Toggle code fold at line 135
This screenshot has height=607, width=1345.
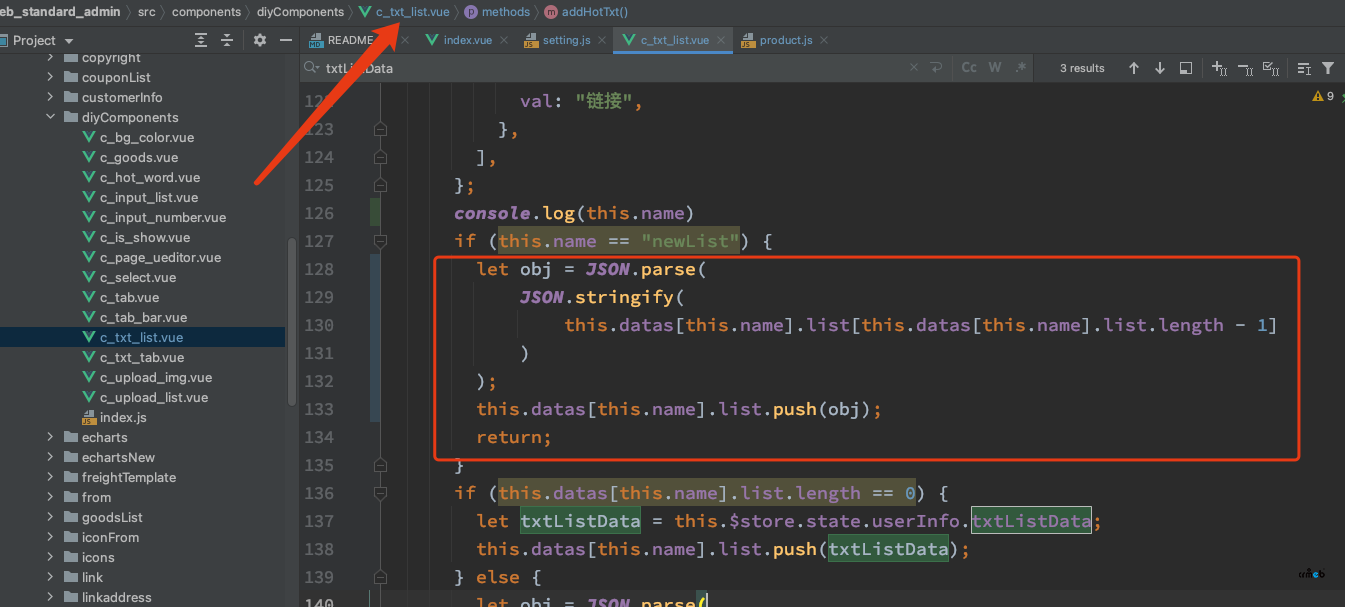[x=379, y=465]
